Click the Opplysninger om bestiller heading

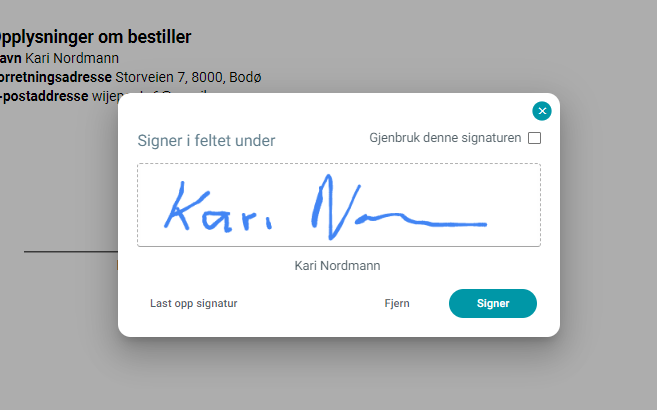click(93, 37)
